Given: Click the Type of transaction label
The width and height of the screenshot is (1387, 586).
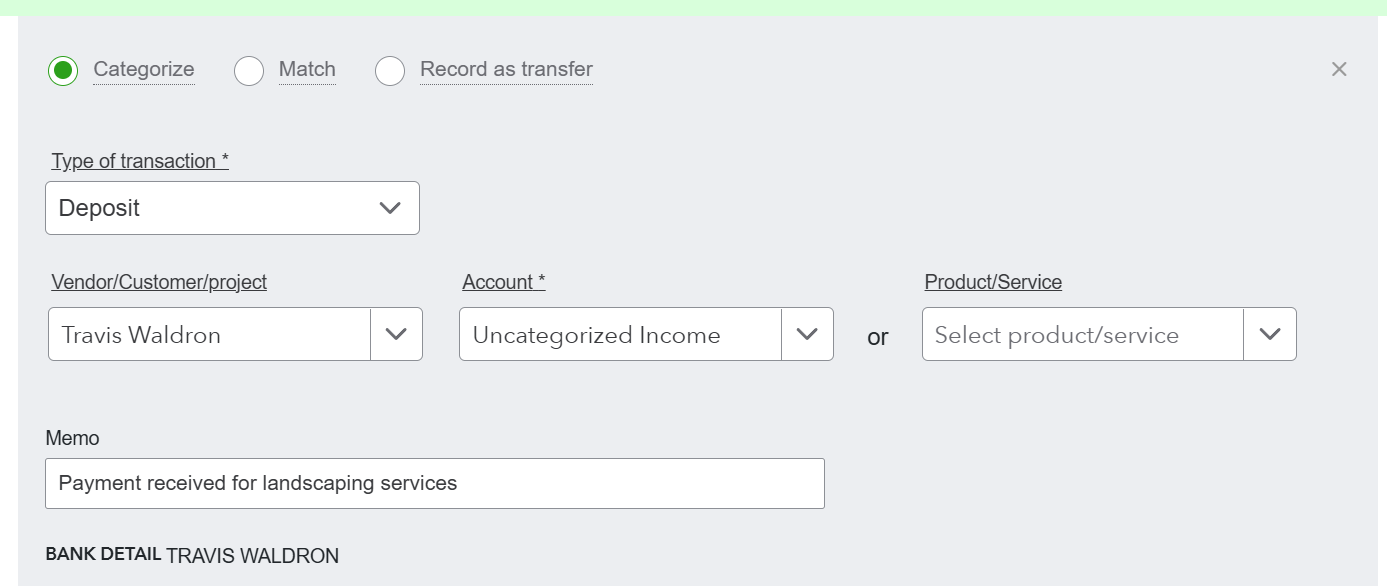Looking at the screenshot, I should 140,161.
